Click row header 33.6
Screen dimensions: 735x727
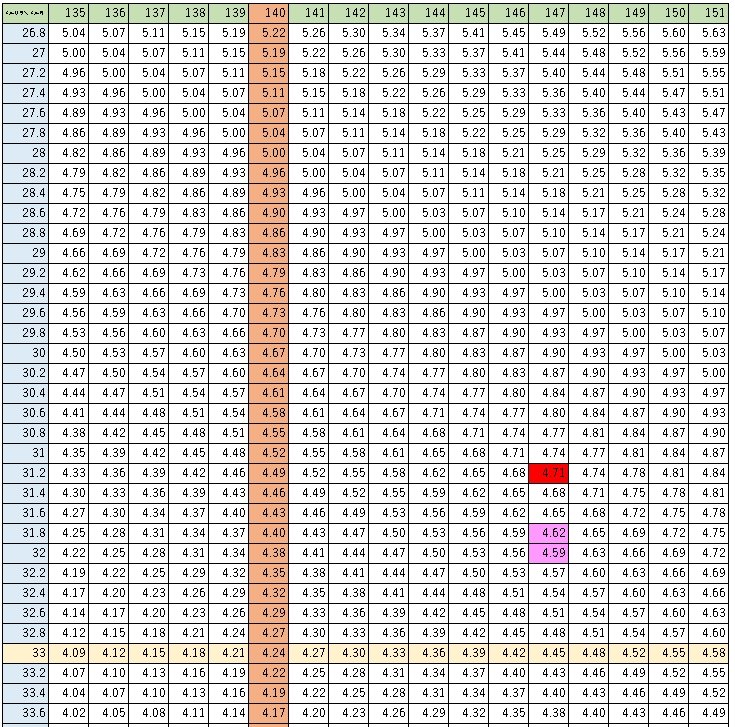click(25, 713)
